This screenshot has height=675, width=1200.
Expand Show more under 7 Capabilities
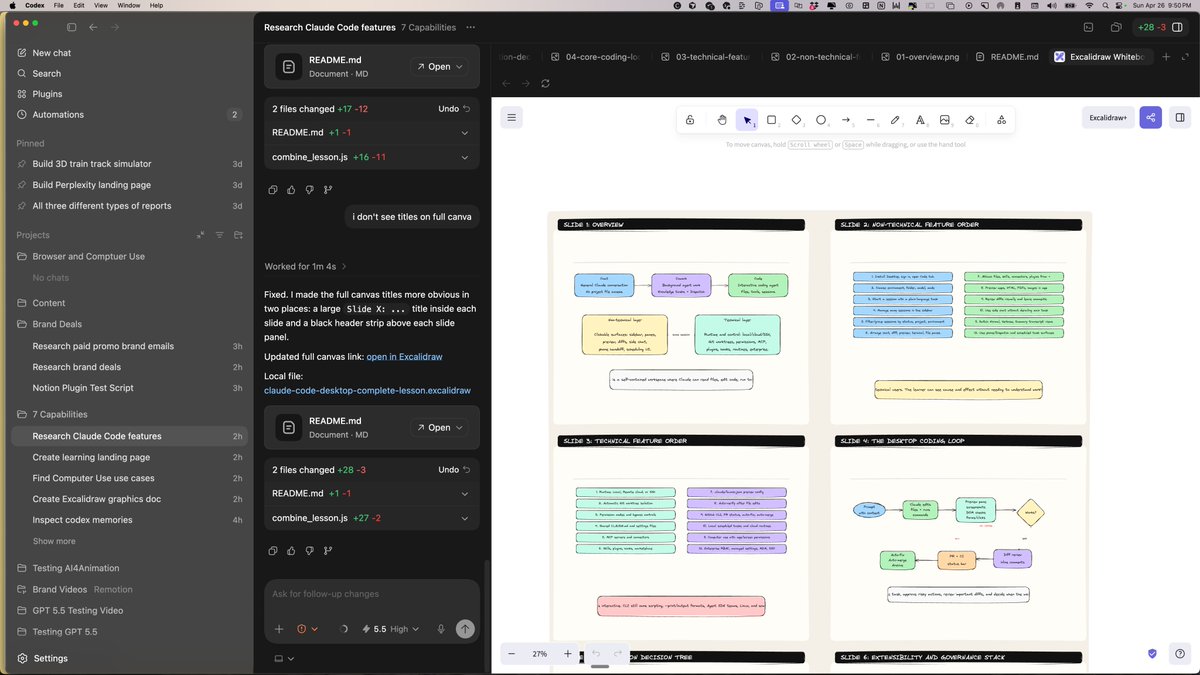pyautogui.click(x=54, y=541)
